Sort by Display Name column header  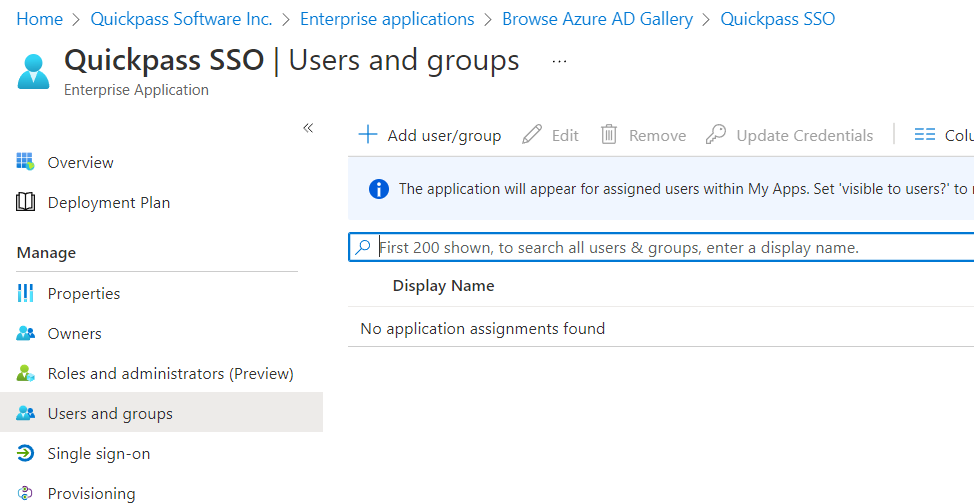pos(444,286)
